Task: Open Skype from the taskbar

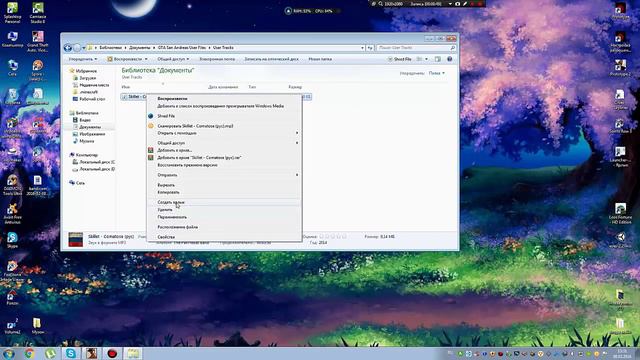Action: click(x=71, y=353)
